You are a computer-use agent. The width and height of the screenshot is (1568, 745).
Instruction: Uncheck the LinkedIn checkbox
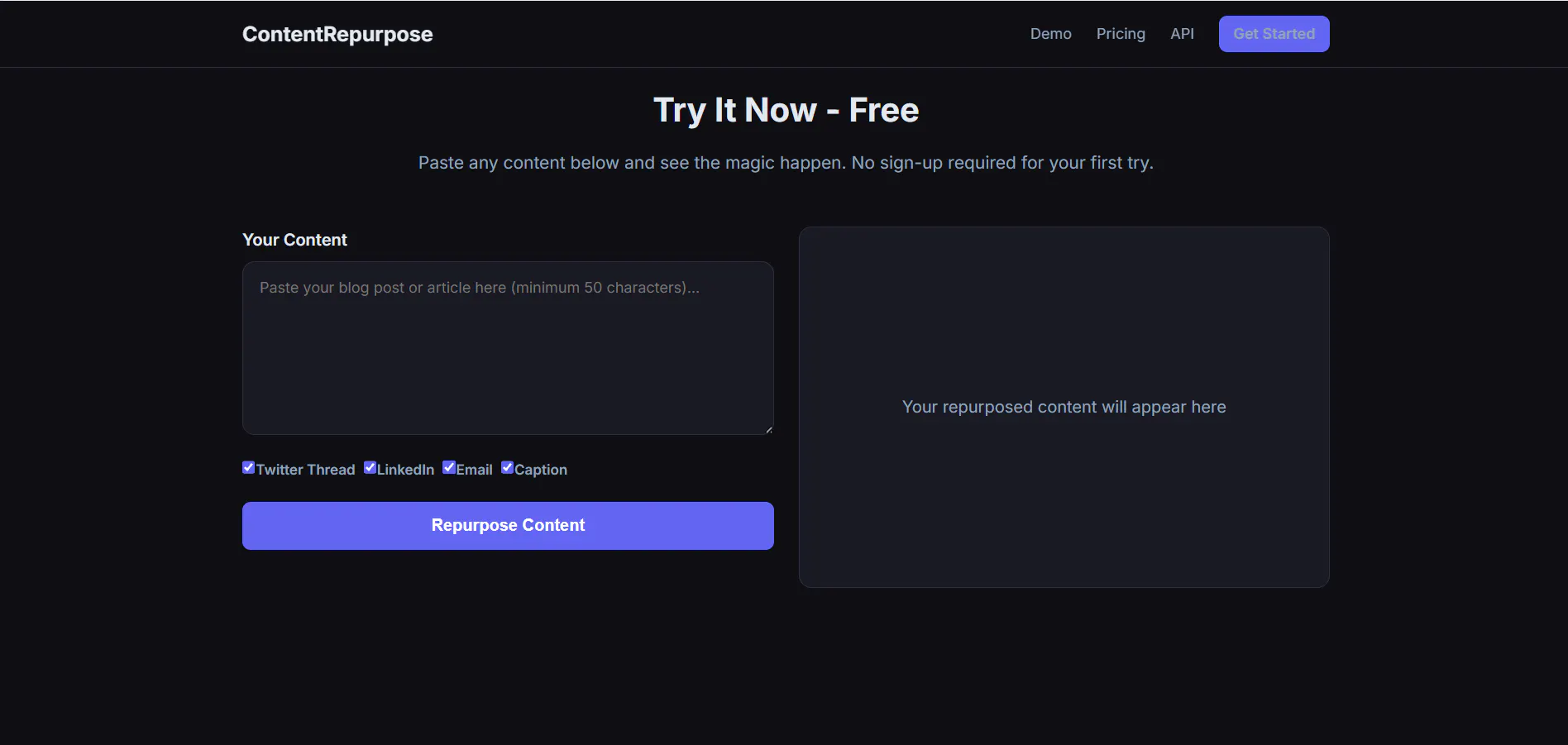[370, 468]
